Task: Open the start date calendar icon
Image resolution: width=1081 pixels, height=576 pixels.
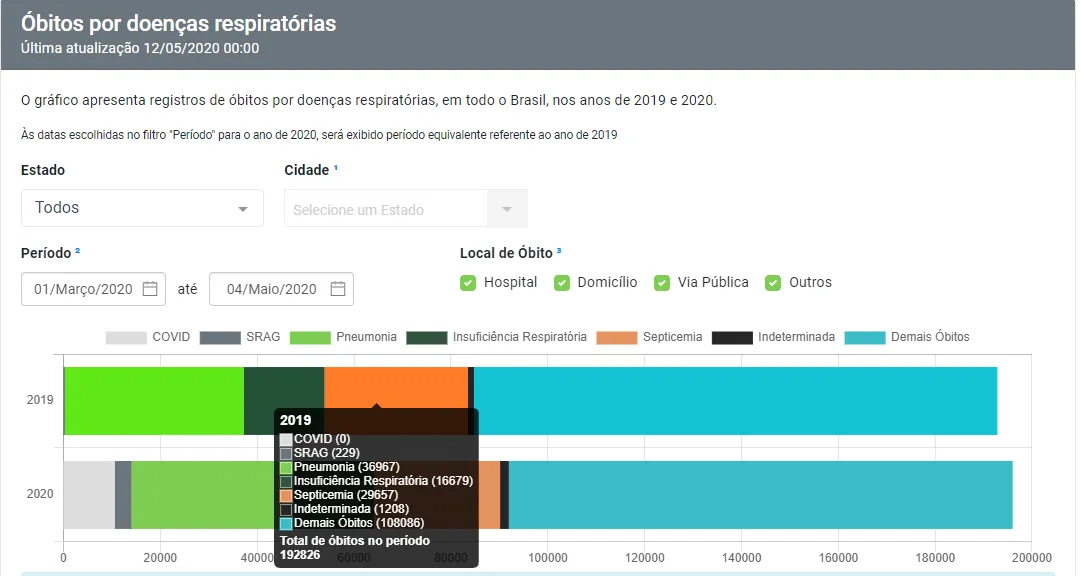Action: 150,288
